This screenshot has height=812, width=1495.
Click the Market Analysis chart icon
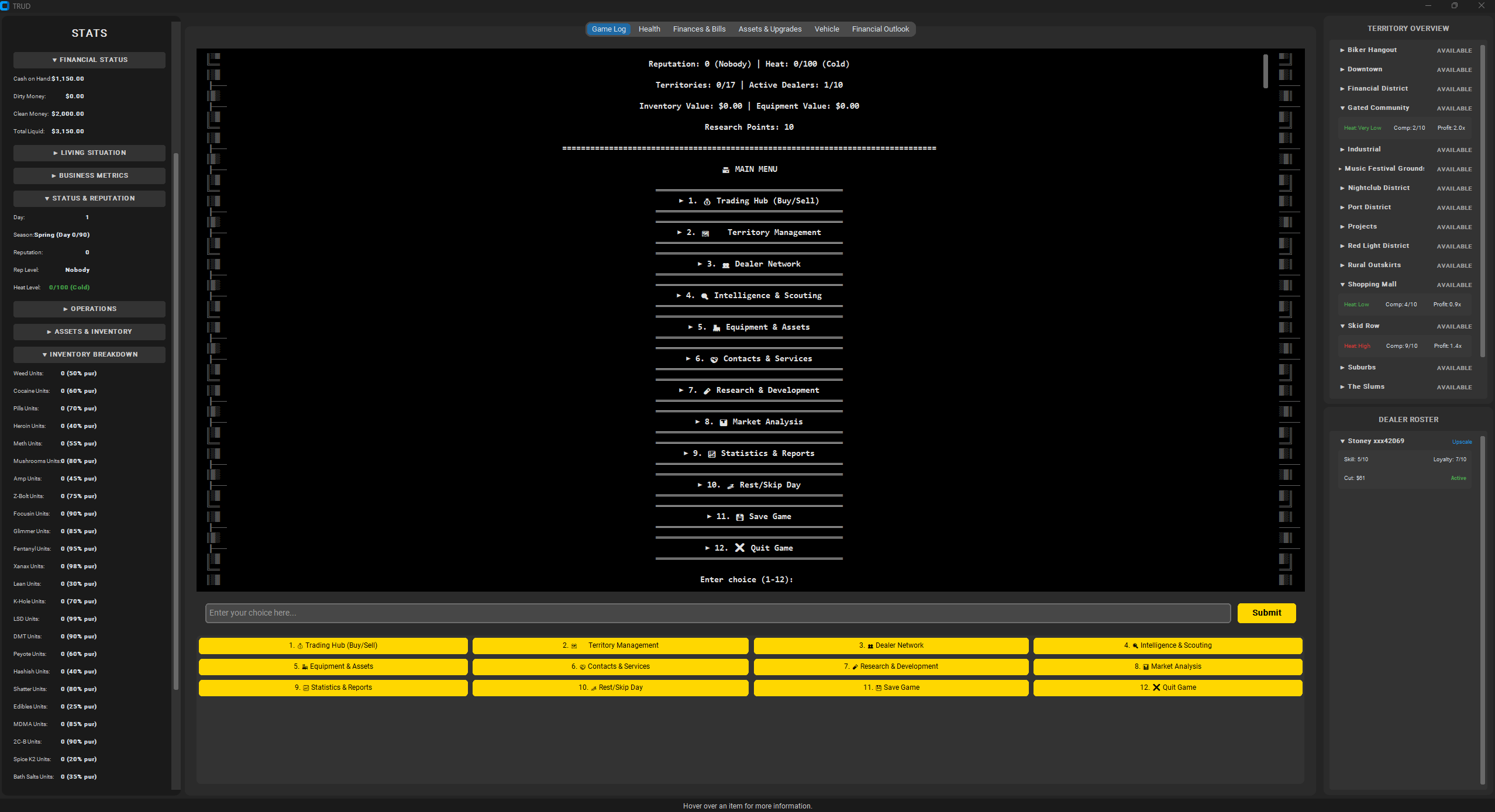723,422
